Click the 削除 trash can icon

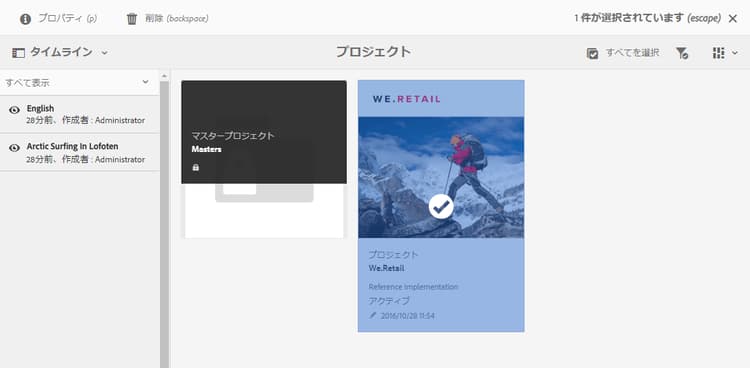click(132, 19)
